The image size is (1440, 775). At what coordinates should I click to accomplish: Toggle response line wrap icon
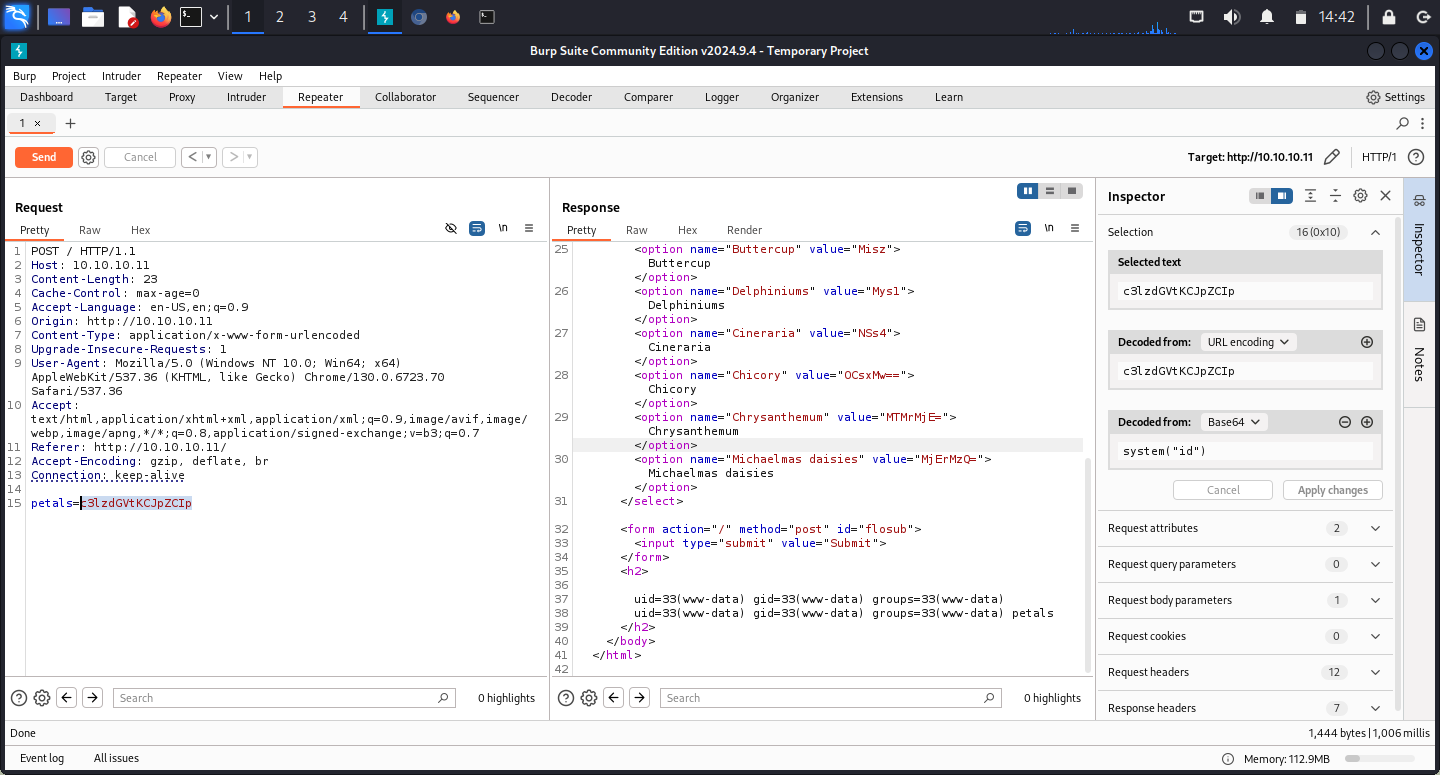[1023, 228]
